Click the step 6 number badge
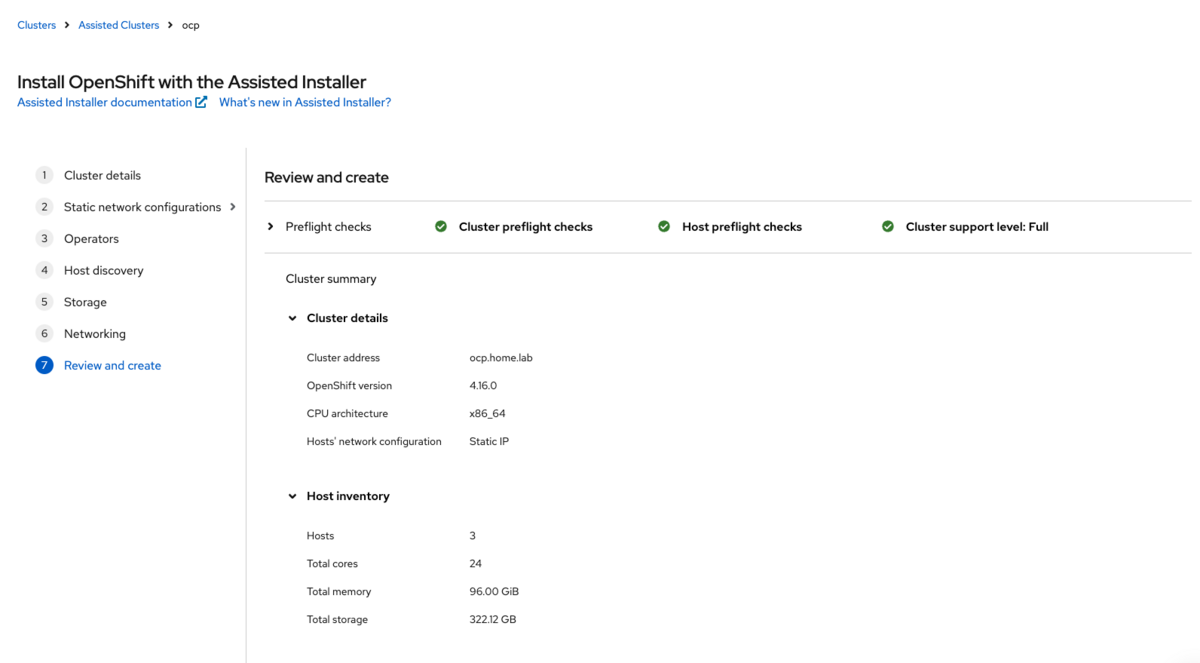Image resolution: width=1200 pixels, height=663 pixels. [x=44, y=333]
